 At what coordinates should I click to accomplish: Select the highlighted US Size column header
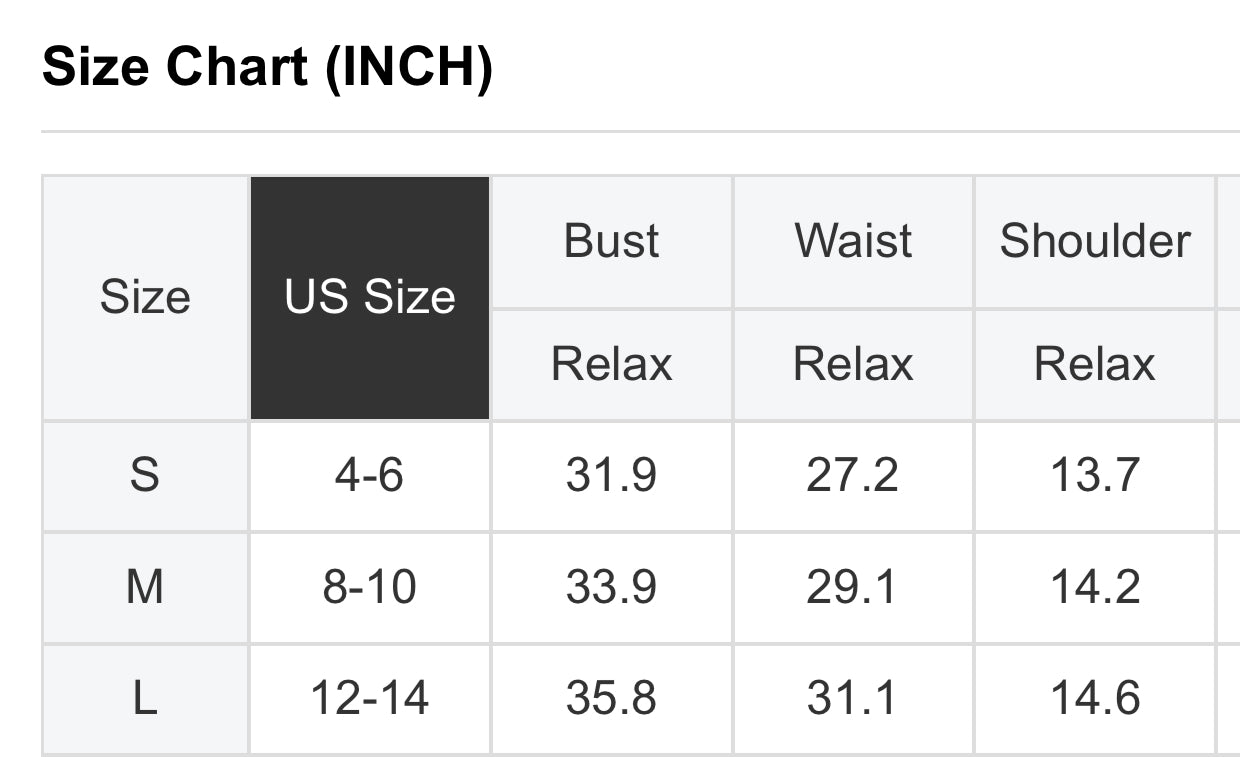pyautogui.click(x=370, y=298)
